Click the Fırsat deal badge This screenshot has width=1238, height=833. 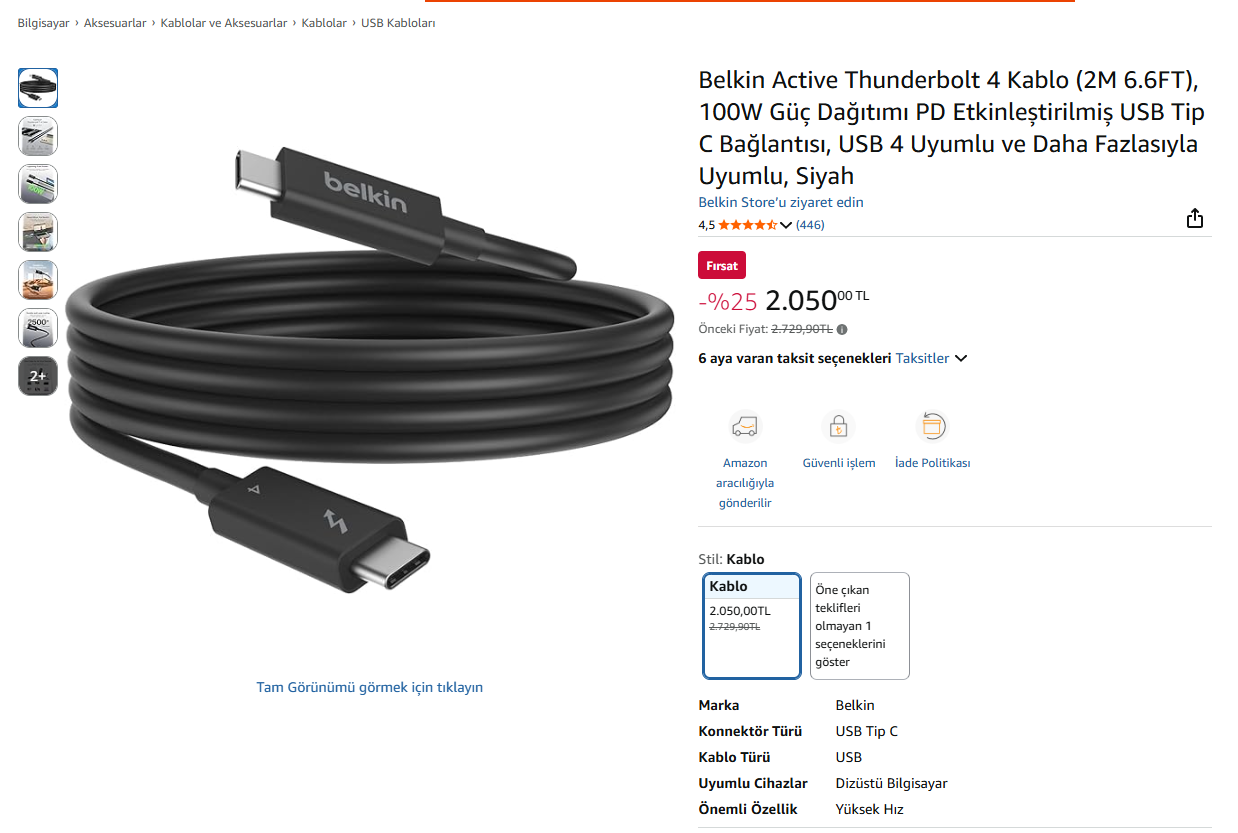pyautogui.click(x=722, y=266)
